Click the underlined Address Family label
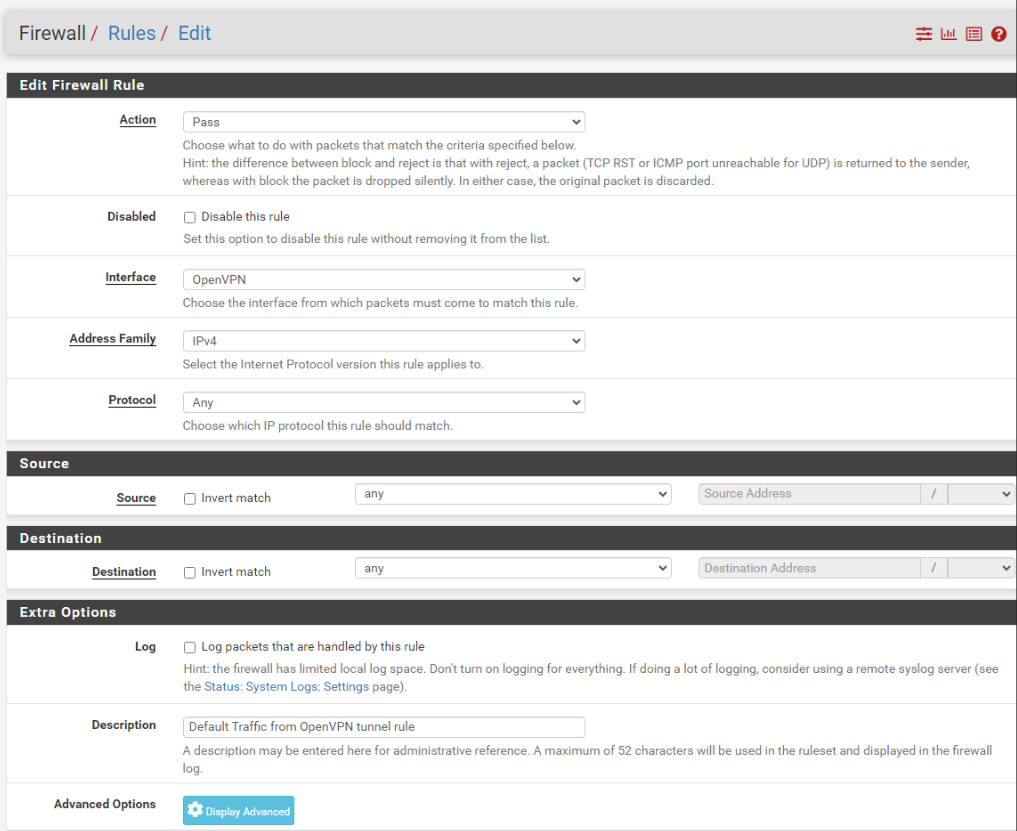Screen dimensions: 1017x831 point(113,339)
